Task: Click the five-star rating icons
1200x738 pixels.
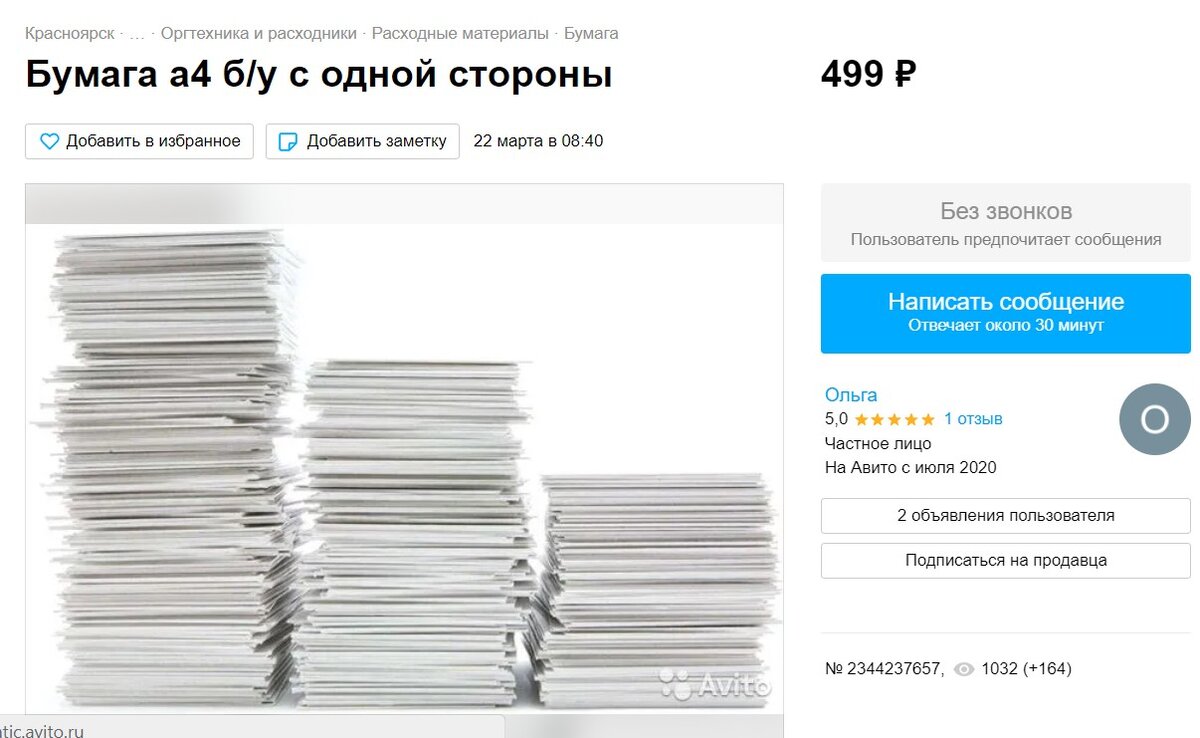Action: [x=895, y=419]
